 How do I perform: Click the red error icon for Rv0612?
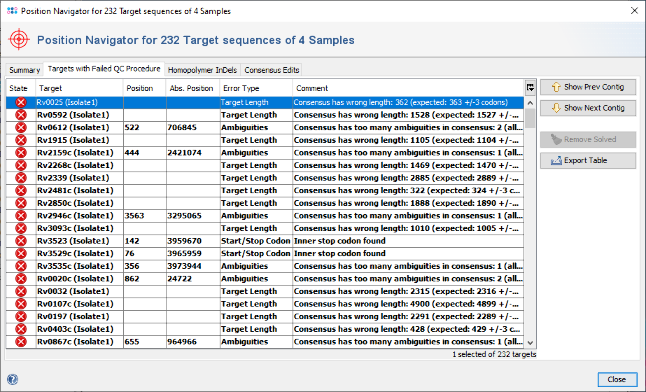[21, 127]
